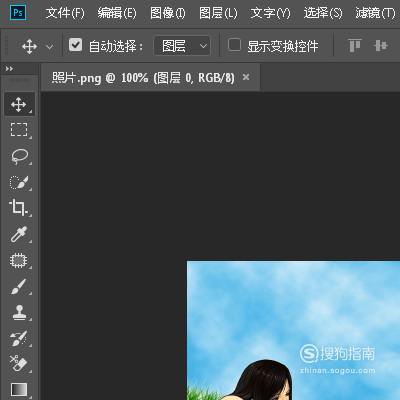The height and width of the screenshot is (400, 400).
Task: Select the Lasso tool
Action: pos(19,156)
